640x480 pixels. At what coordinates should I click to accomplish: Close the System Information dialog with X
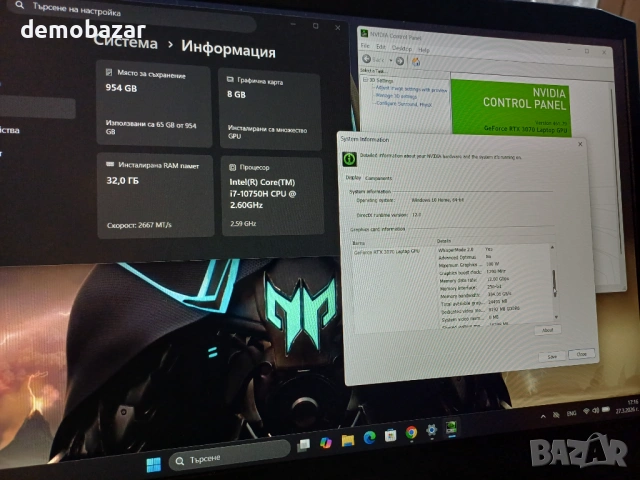[580, 144]
